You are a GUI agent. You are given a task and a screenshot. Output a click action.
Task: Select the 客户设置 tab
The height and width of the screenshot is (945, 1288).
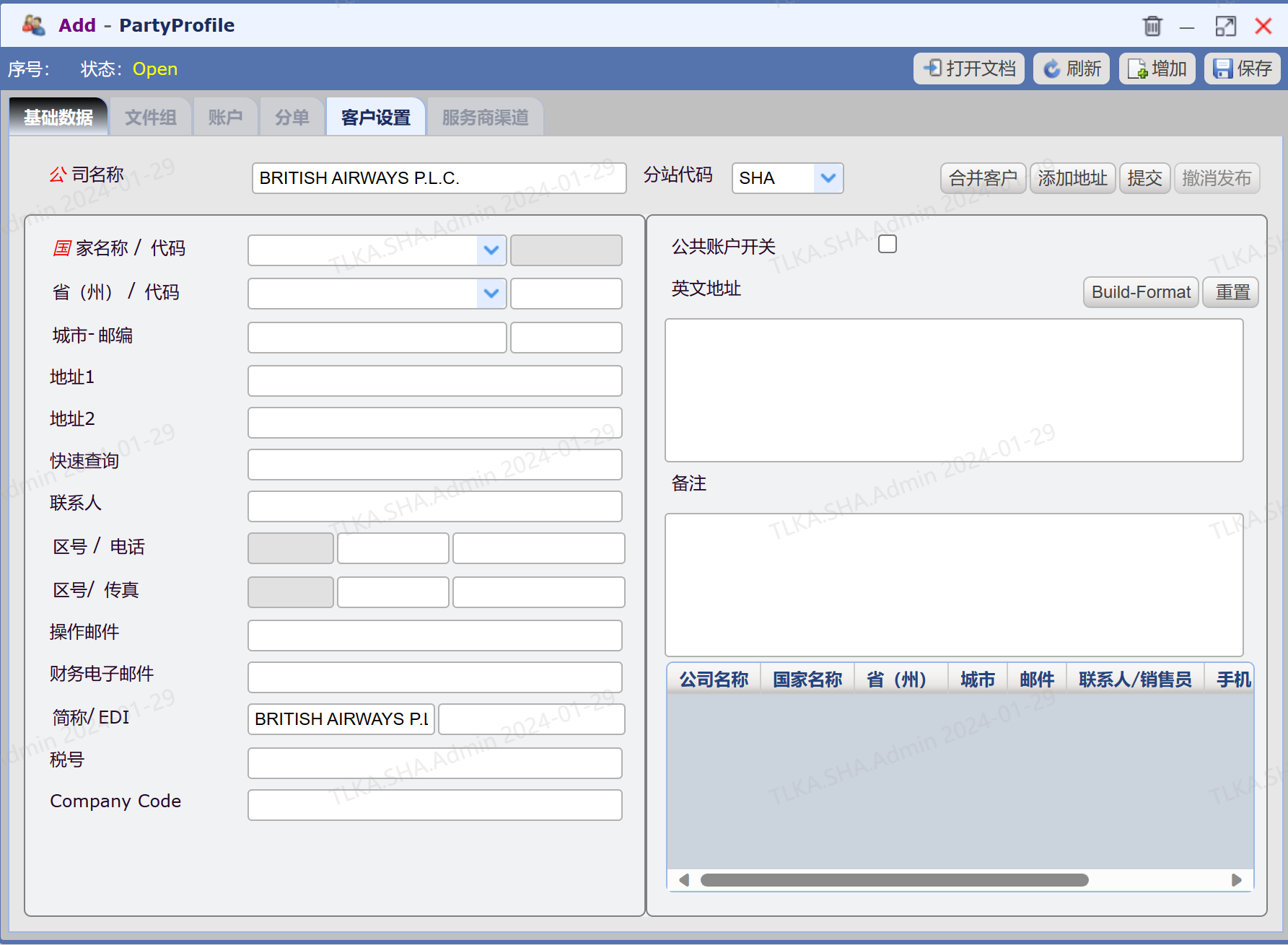375,117
